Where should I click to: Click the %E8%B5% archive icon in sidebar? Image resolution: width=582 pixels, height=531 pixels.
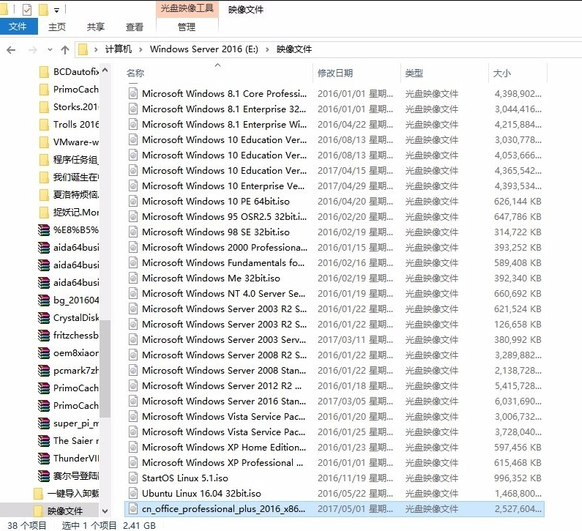[x=44, y=230]
